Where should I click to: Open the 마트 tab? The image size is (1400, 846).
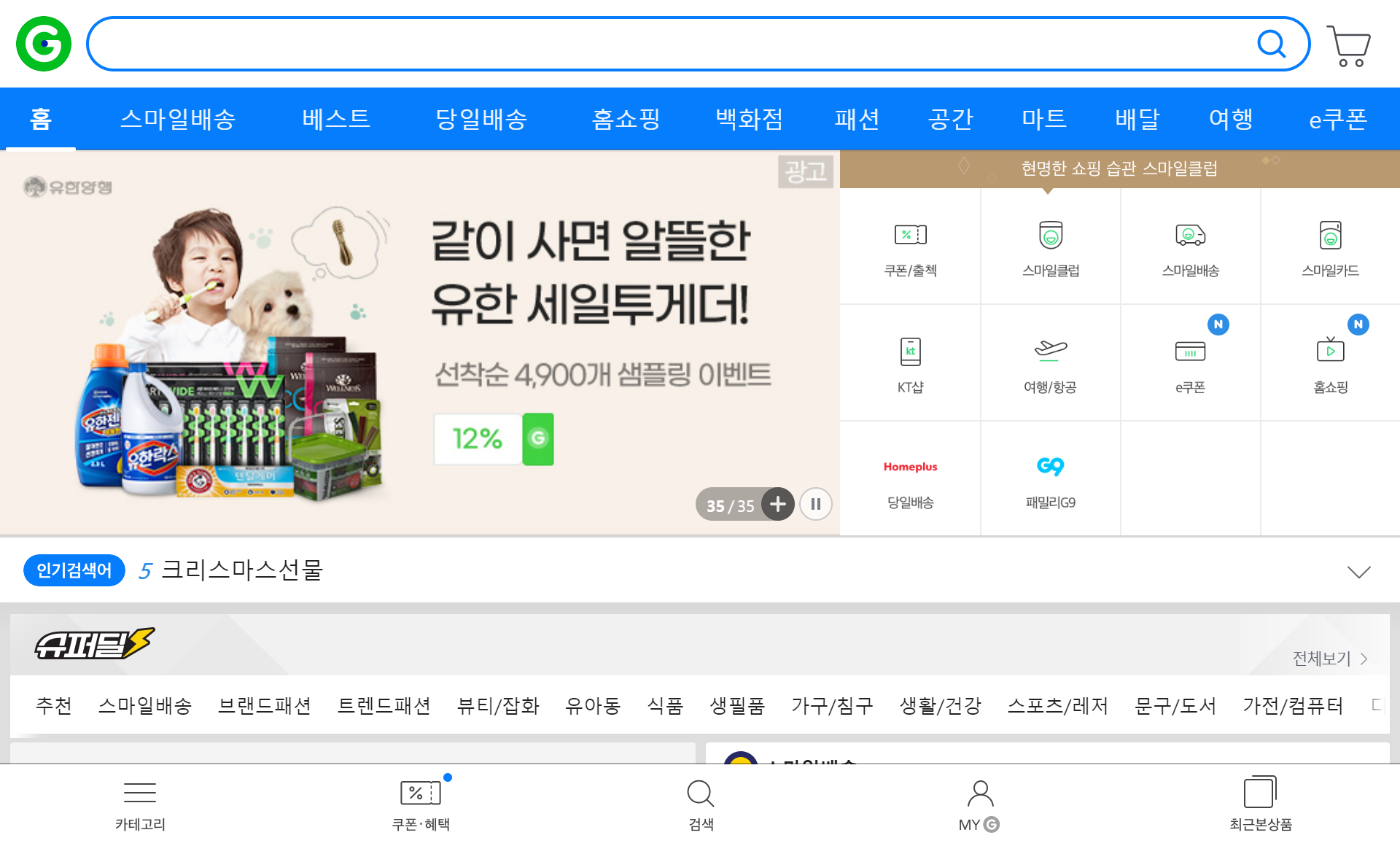[1043, 119]
